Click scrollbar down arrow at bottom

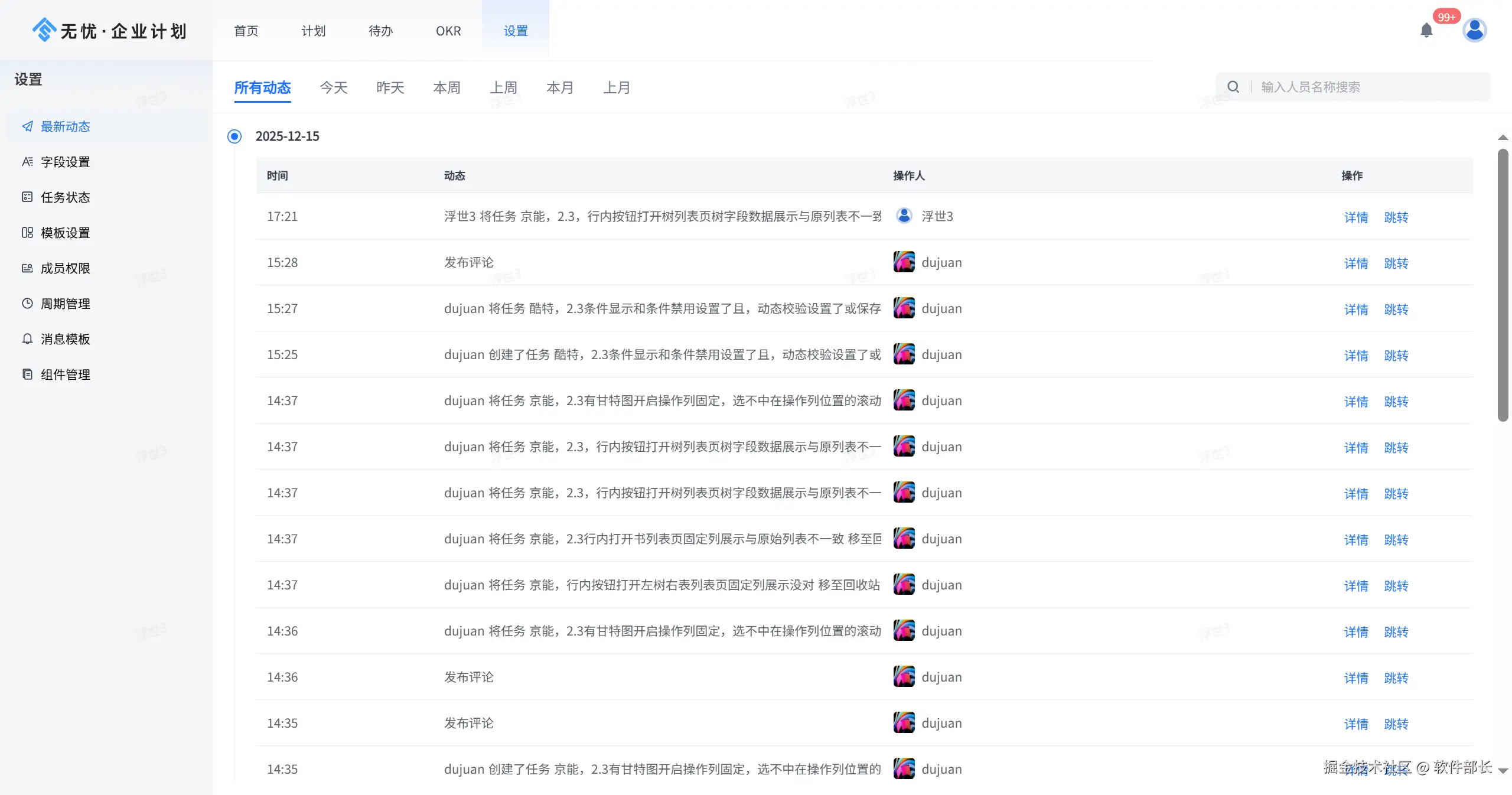click(x=1503, y=771)
